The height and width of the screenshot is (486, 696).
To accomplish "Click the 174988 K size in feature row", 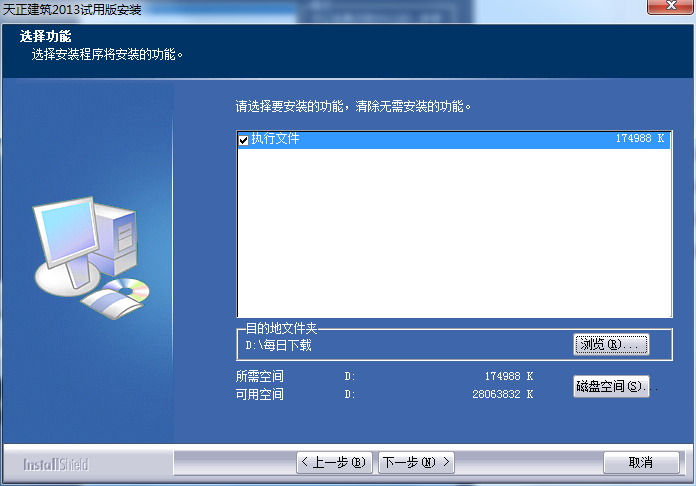I will 640,140.
